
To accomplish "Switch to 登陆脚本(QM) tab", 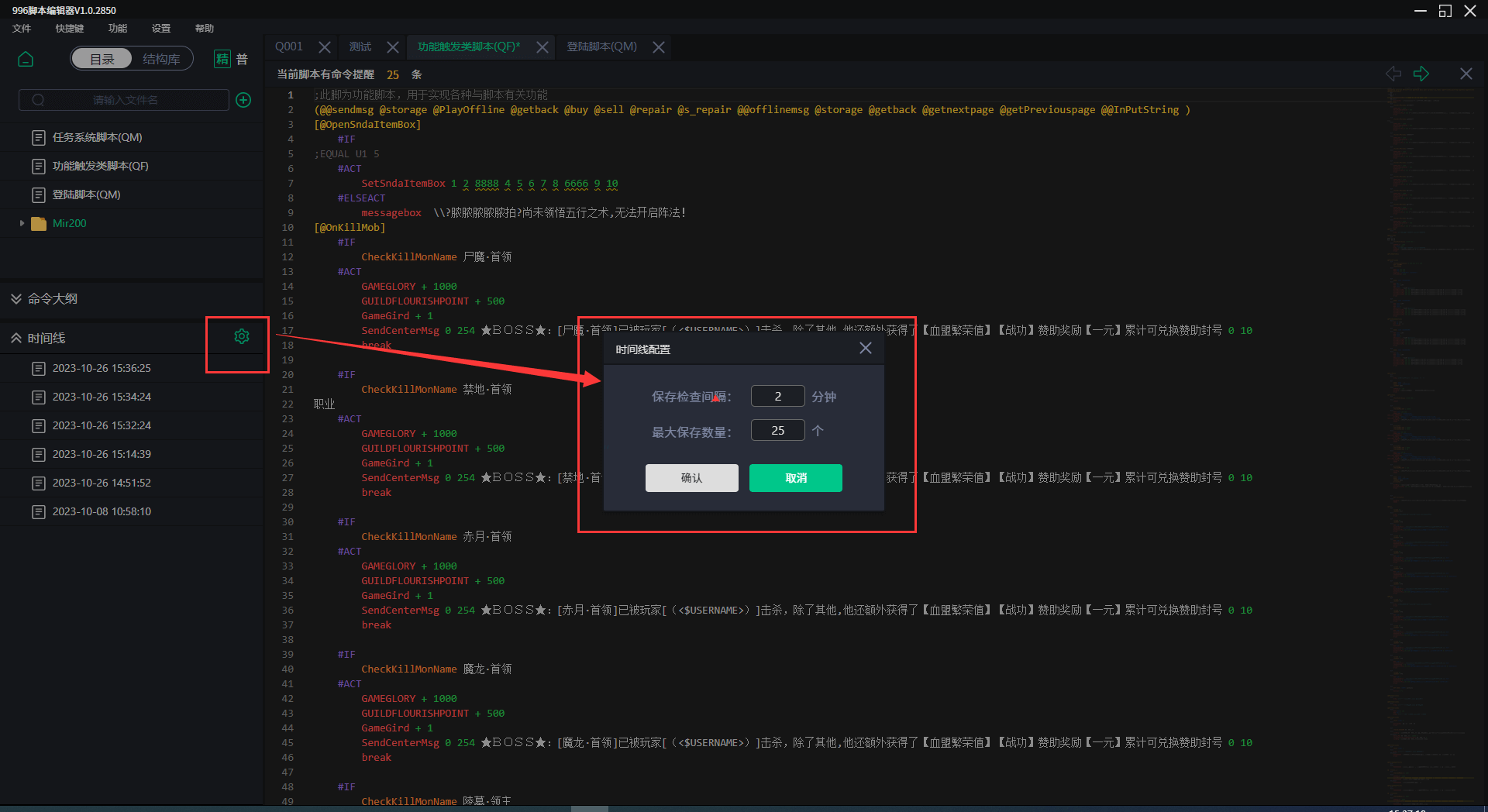I will tap(602, 47).
